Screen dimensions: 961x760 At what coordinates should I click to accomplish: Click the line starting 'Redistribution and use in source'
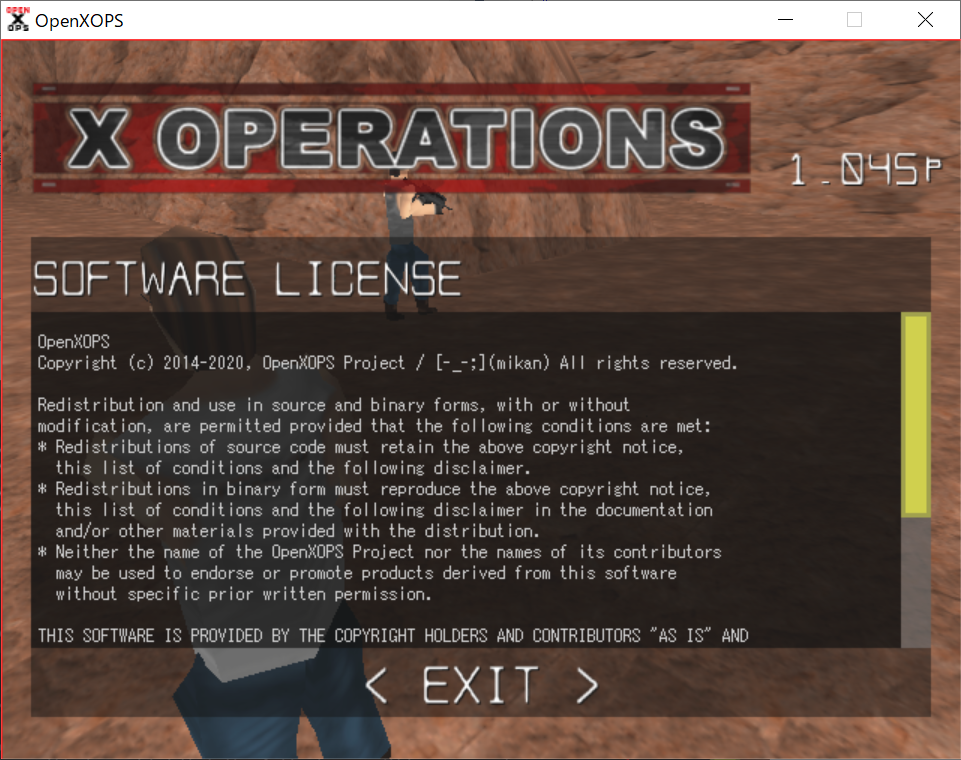(x=333, y=405)
